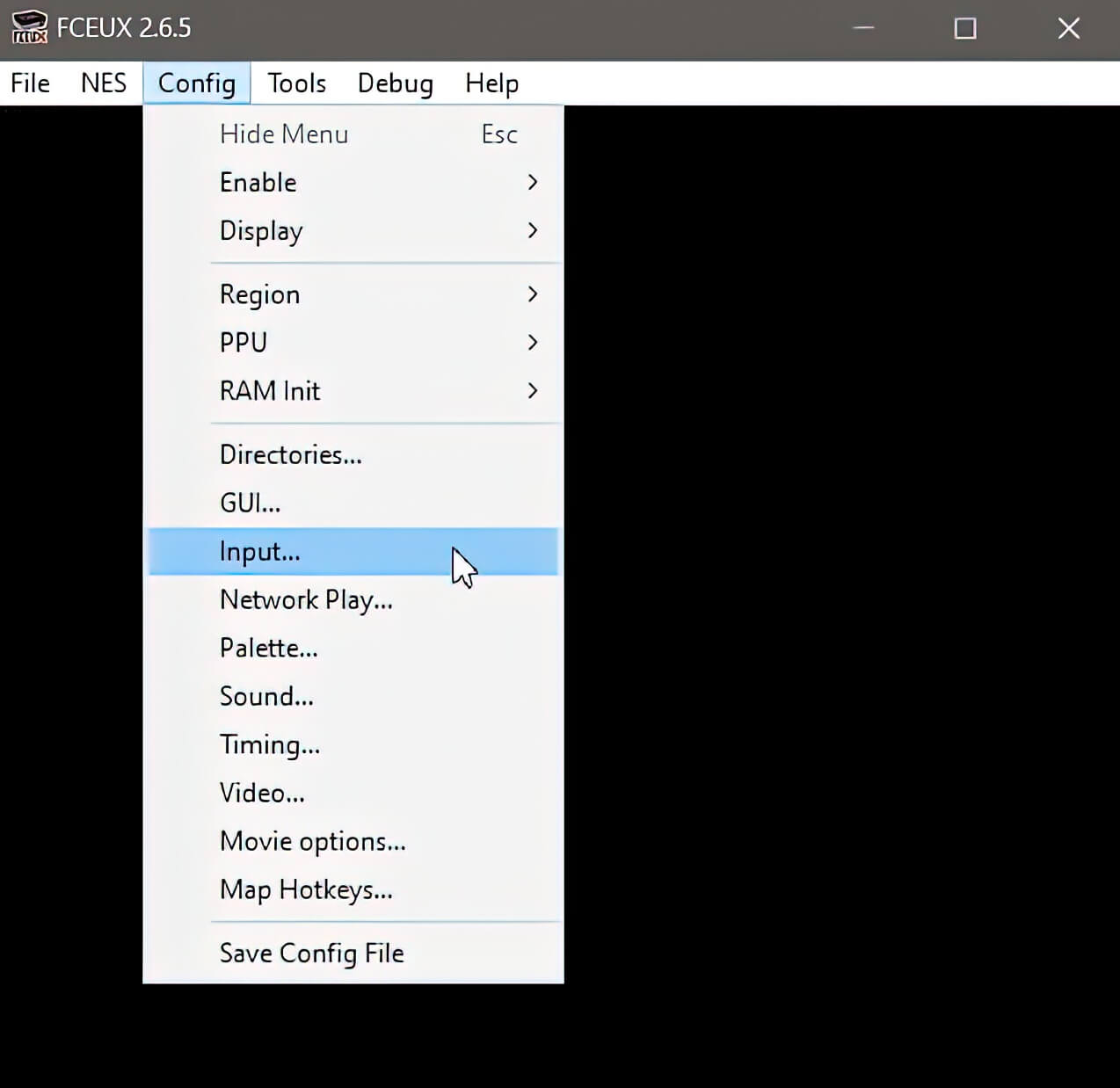This screenshot has width=1120, height=1088.
Task: Click the FCEUX app icon in title bar
Action: [x=29, y=27]
